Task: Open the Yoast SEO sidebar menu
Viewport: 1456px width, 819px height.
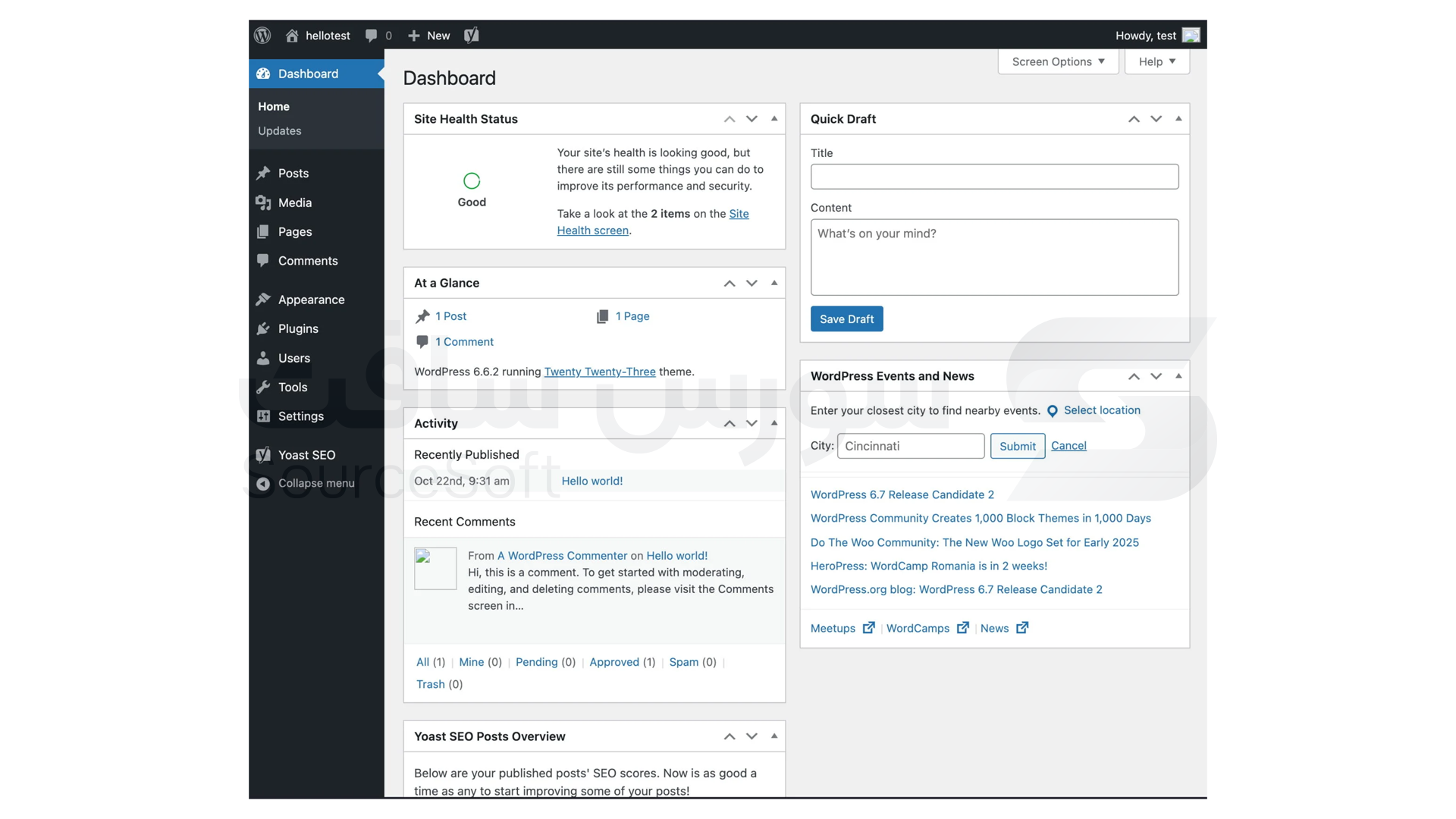Action: (x=306, y=455)
